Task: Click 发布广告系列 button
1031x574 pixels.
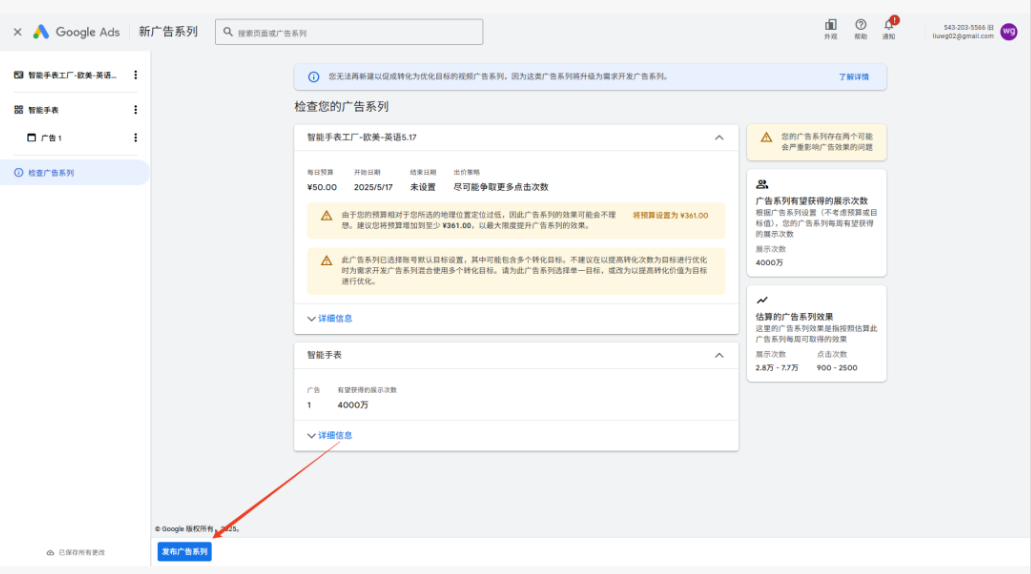Action: (185, 552)
